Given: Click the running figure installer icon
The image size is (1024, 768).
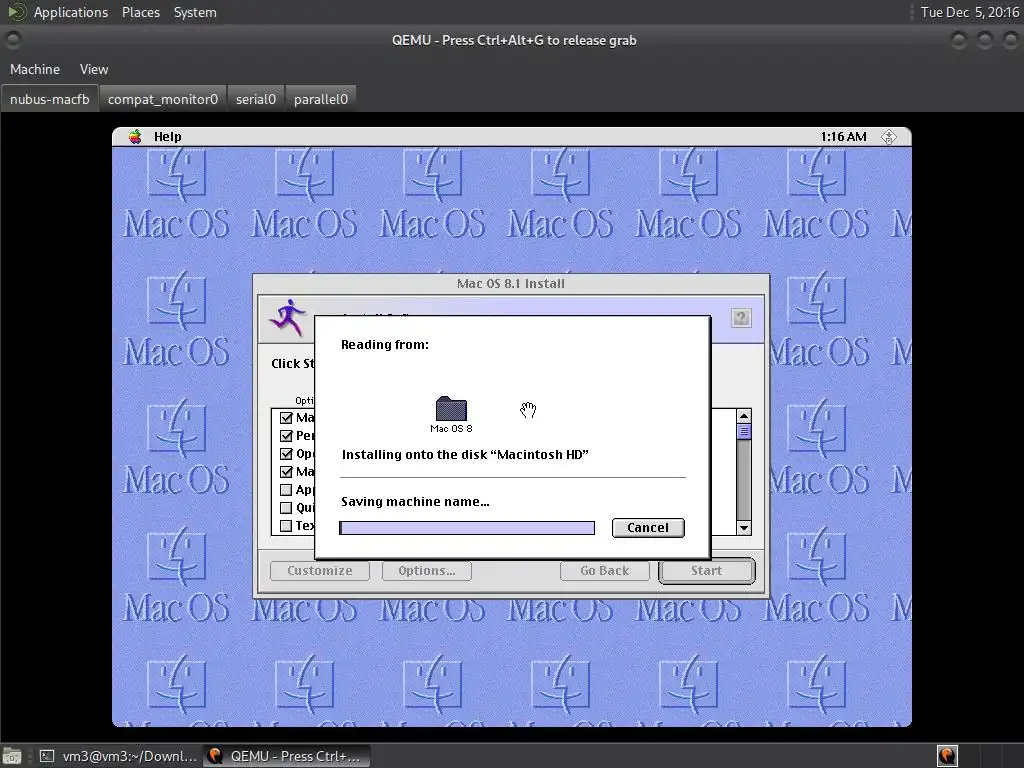Looking at the screenshot, I should pyautogui.click(x=287, y=317).
